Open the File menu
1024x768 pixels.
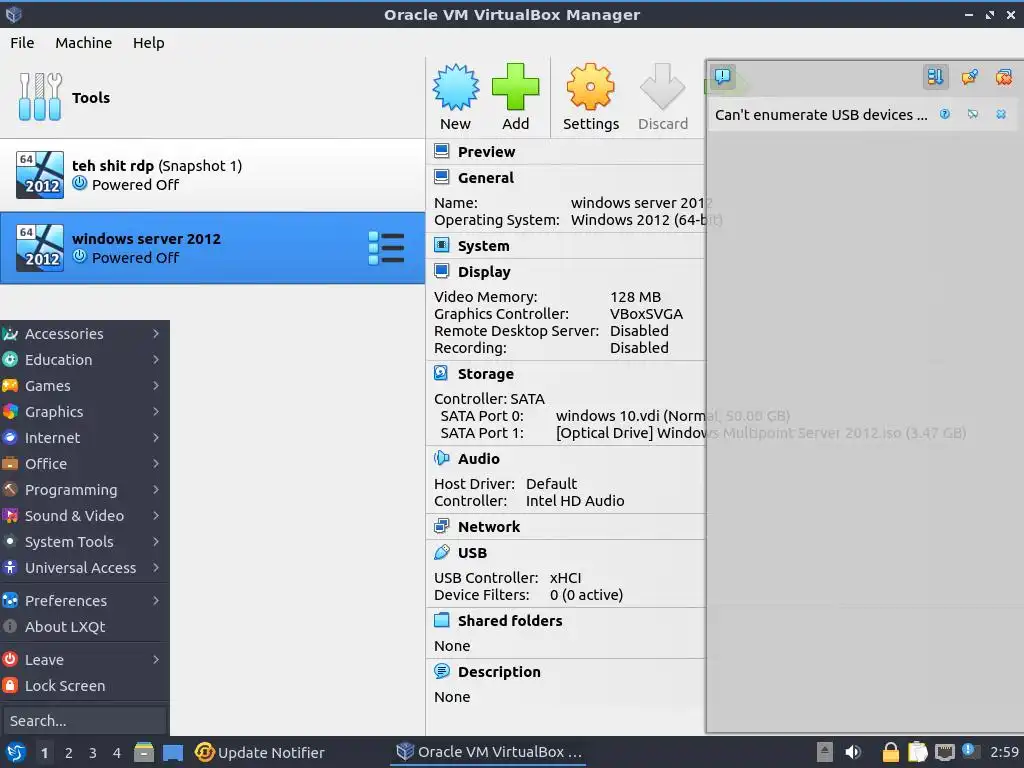coord(22,42)
